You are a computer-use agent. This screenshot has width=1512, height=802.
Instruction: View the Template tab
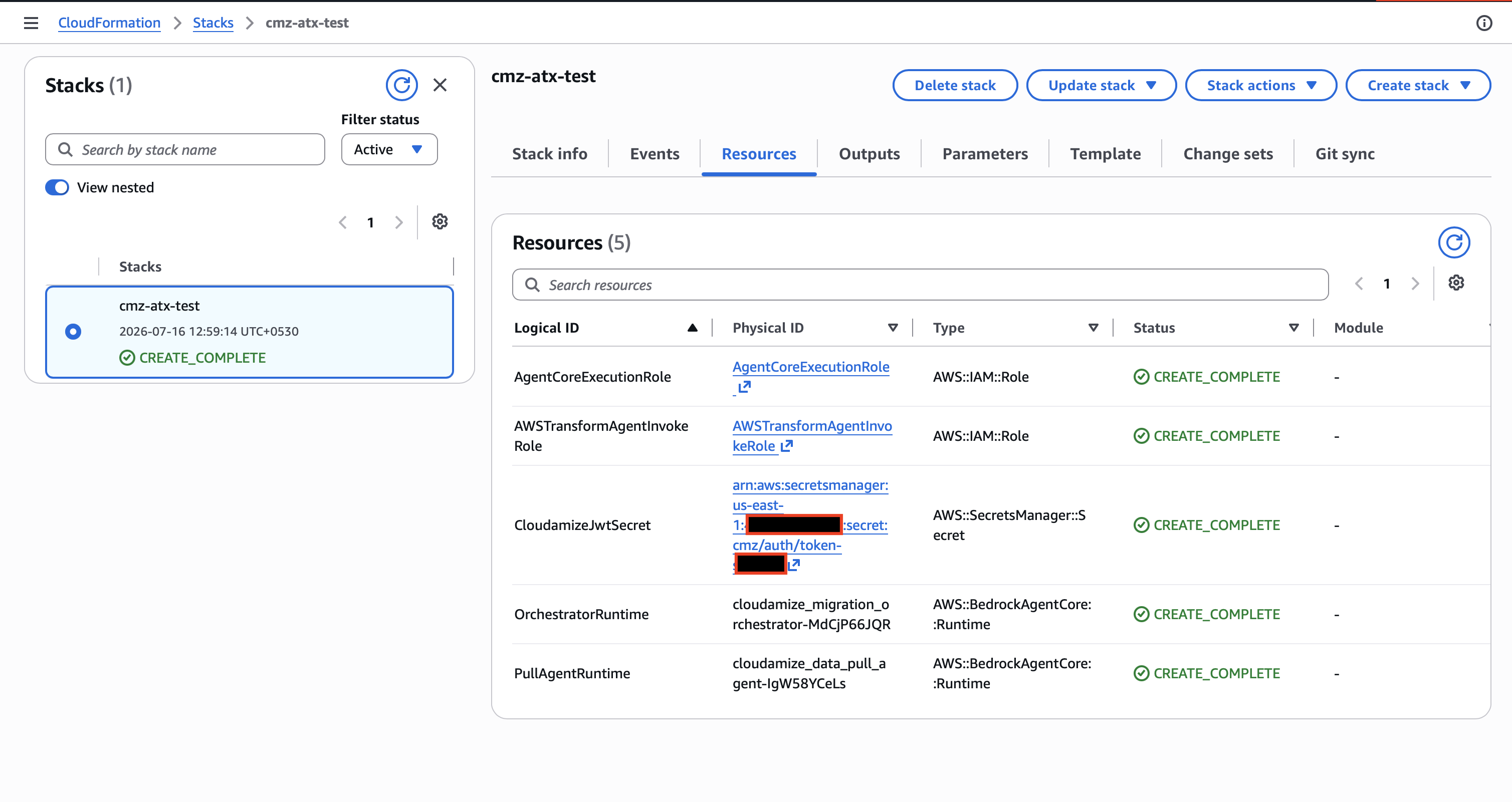(x=1105, y=154)
